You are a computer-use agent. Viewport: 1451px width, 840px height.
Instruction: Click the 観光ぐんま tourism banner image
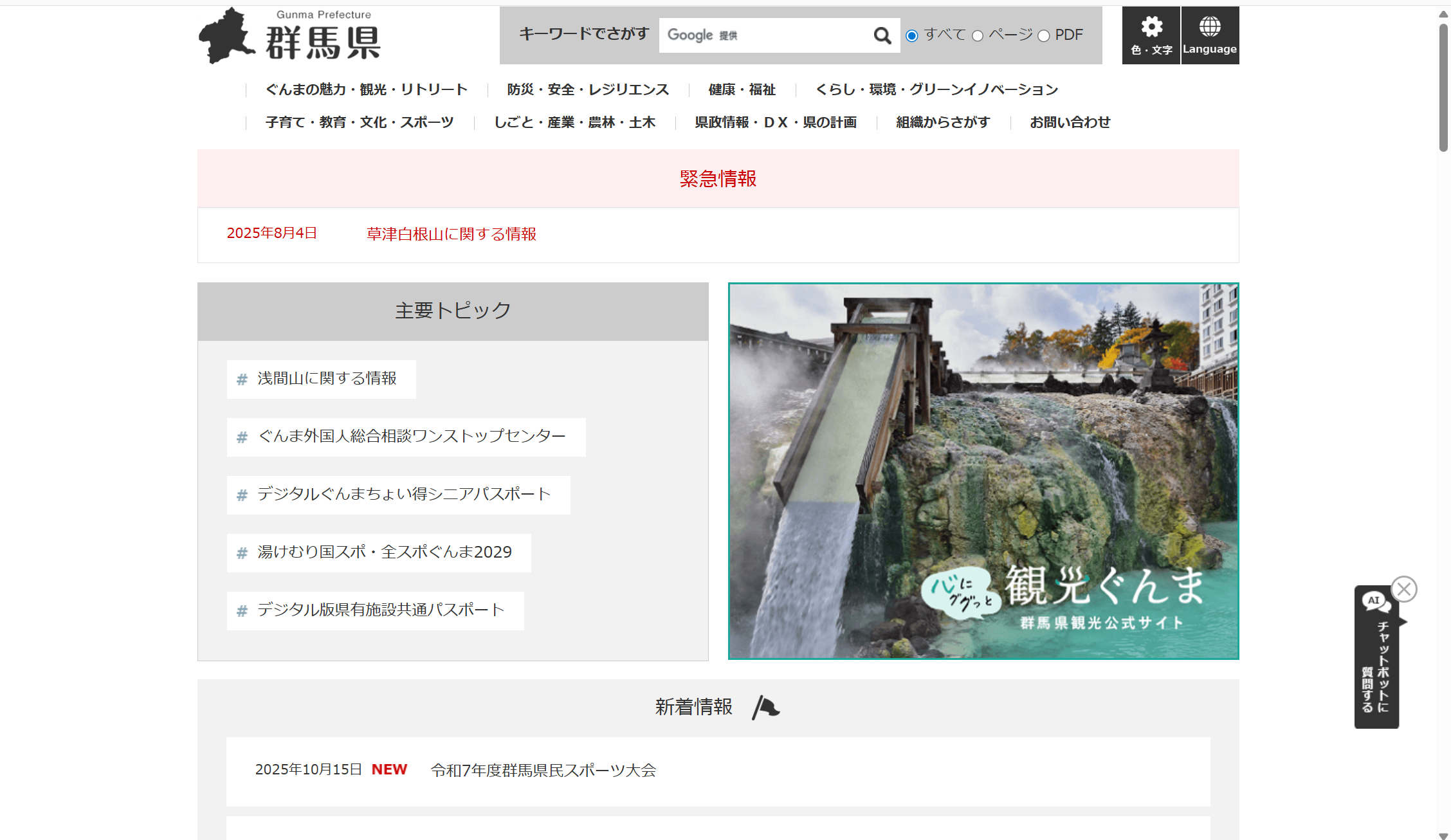pos(983,471)
